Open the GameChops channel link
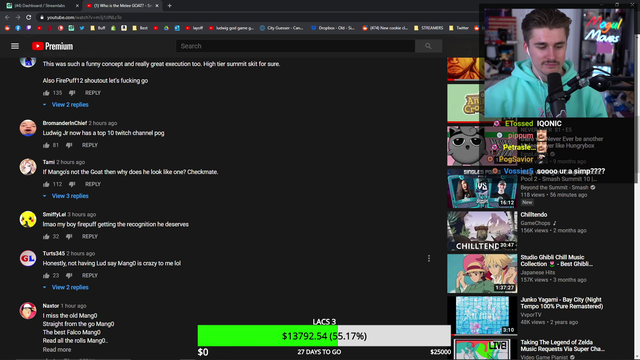The image size is (640, 360). pos(535,223)
